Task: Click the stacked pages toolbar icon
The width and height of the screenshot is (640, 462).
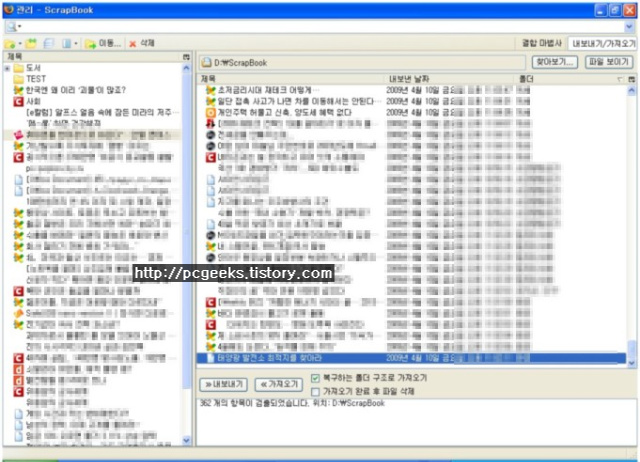Action: click(49, 43)
